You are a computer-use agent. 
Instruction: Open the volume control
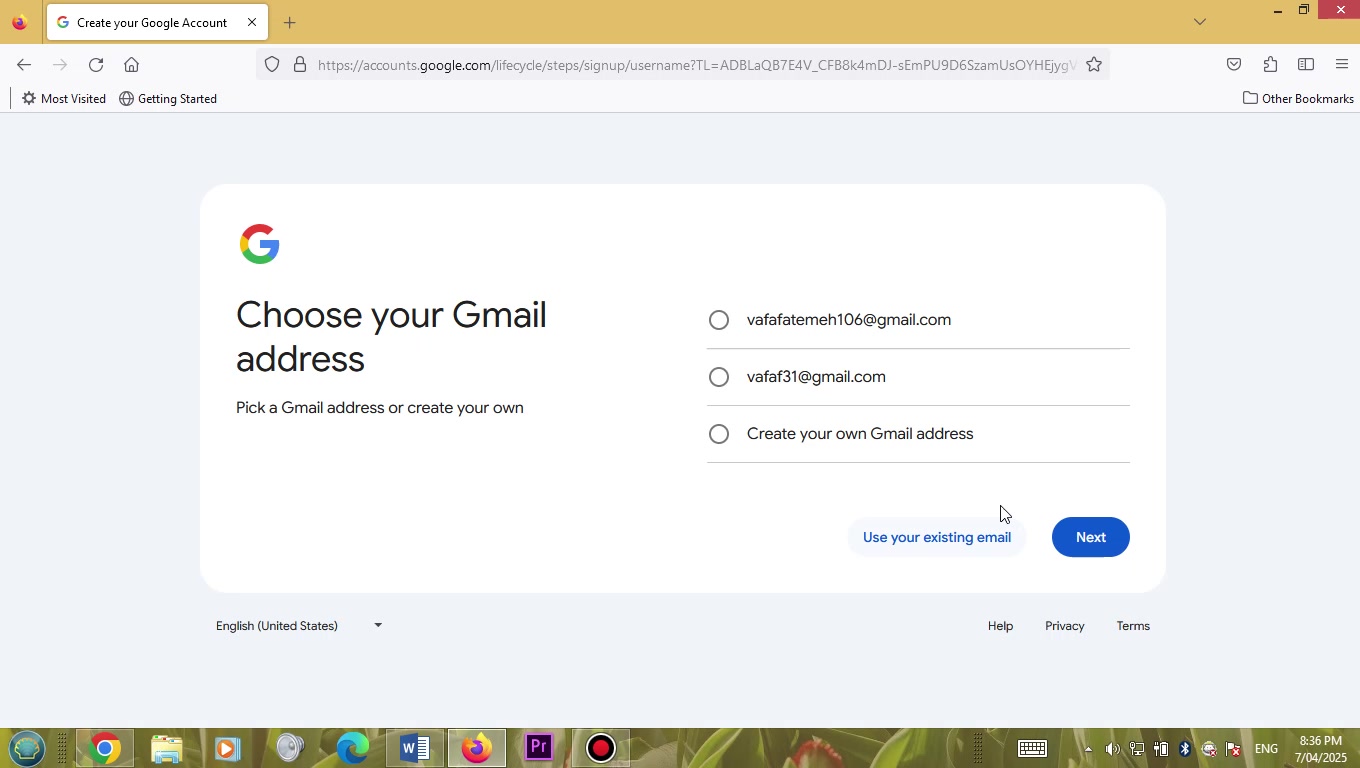pos(1112,749)
